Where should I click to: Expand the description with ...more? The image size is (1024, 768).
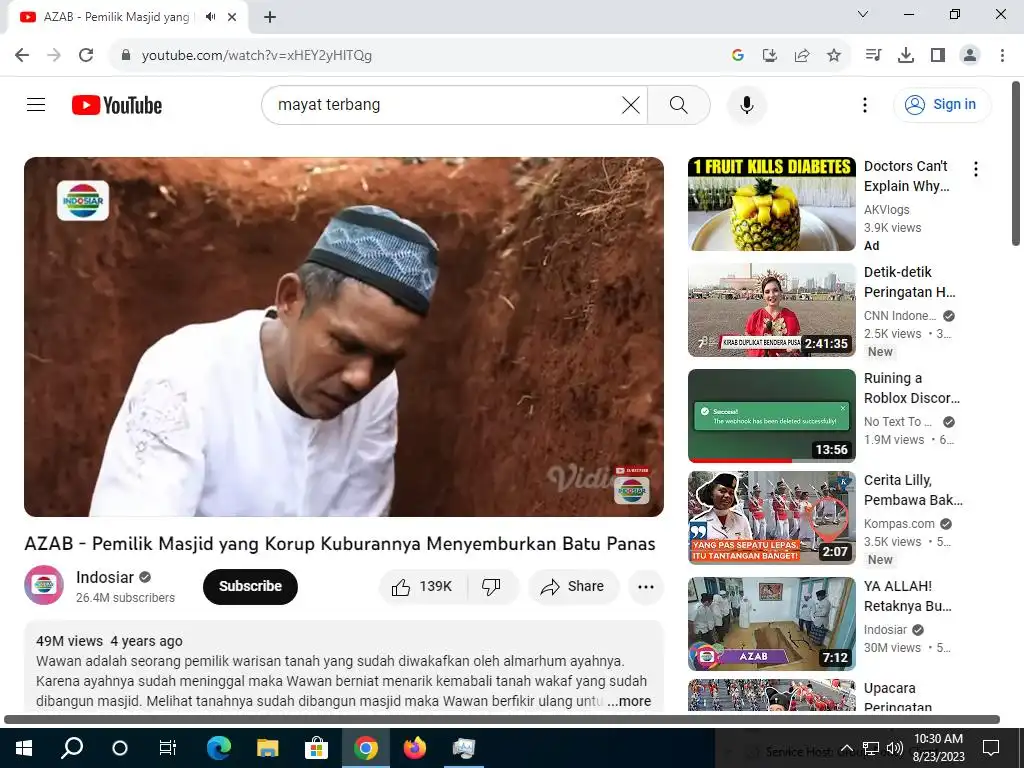click(629, 701)
